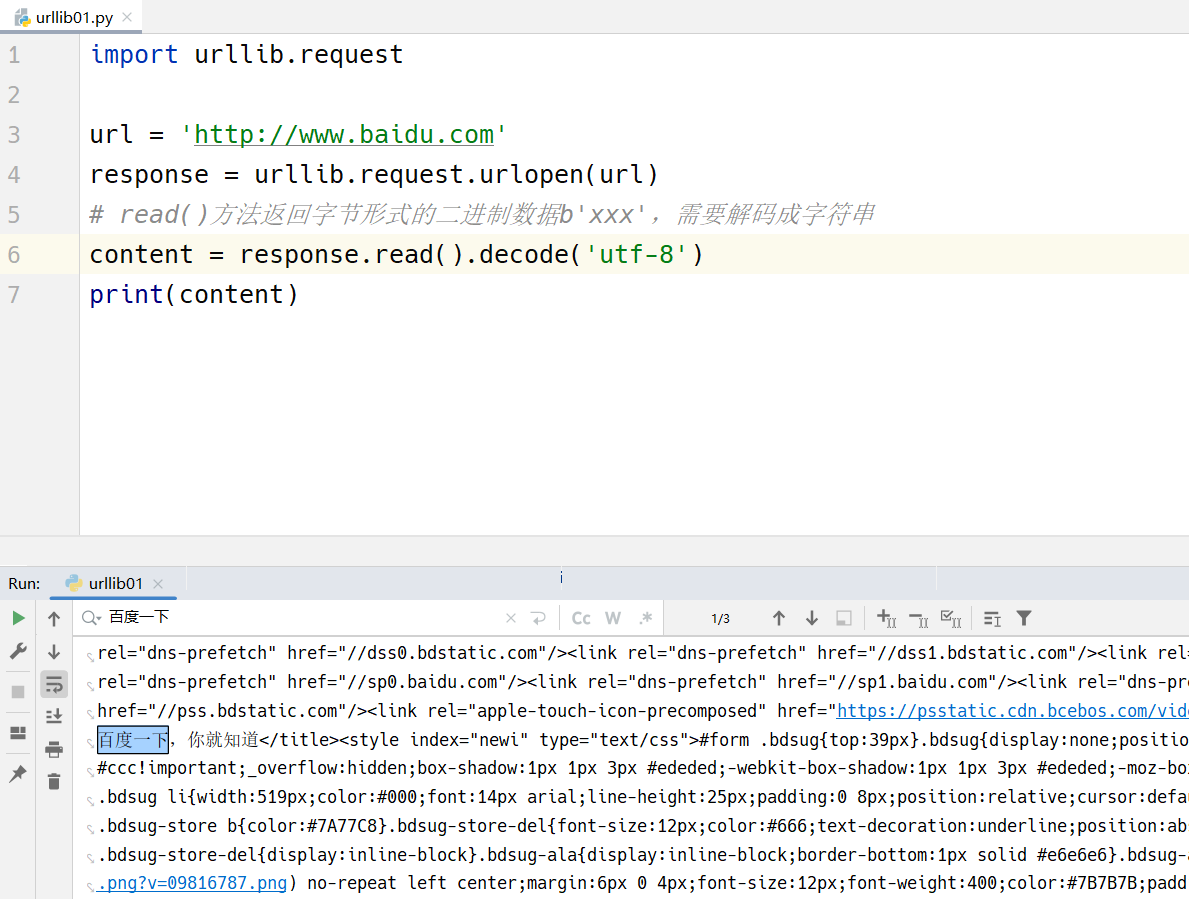Screen dimensions: 1189x899
Task: Rerun urllib01 with green play icon
Action: (x=18, y=619)
